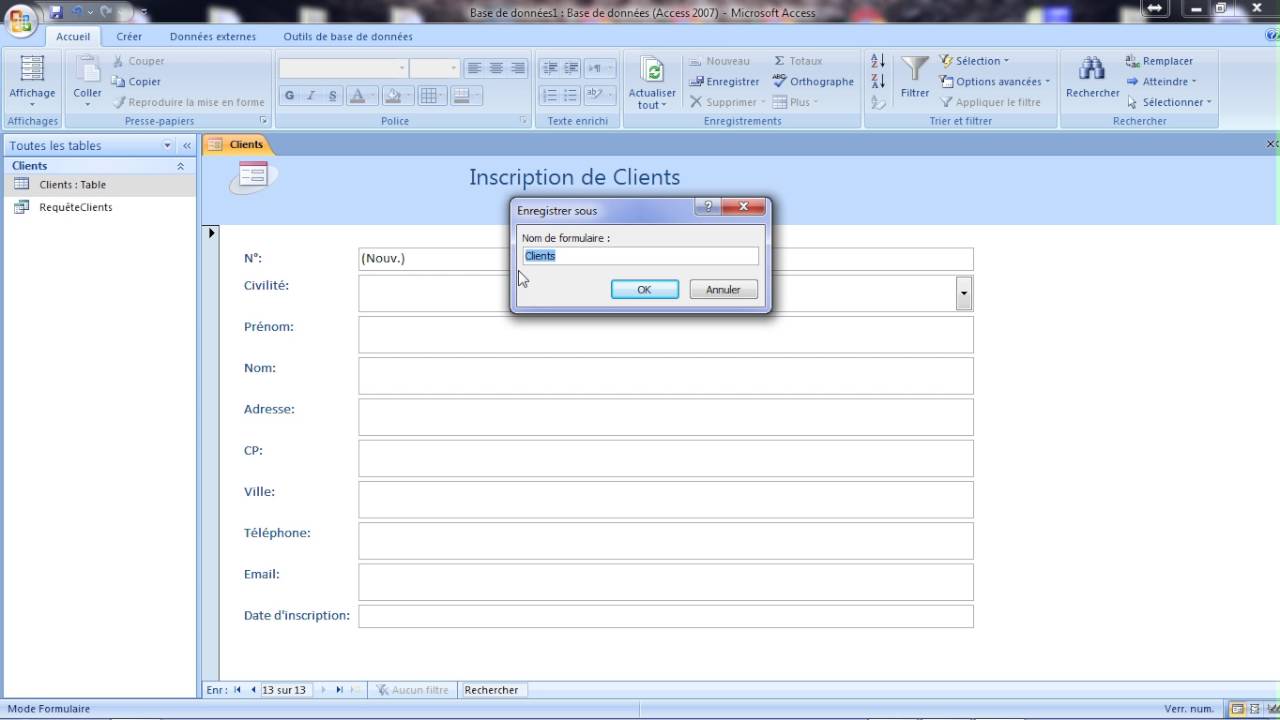1280x720 pixels.
Task: Click Enregistrer in the ribbon
Action: tap(724, 81)
